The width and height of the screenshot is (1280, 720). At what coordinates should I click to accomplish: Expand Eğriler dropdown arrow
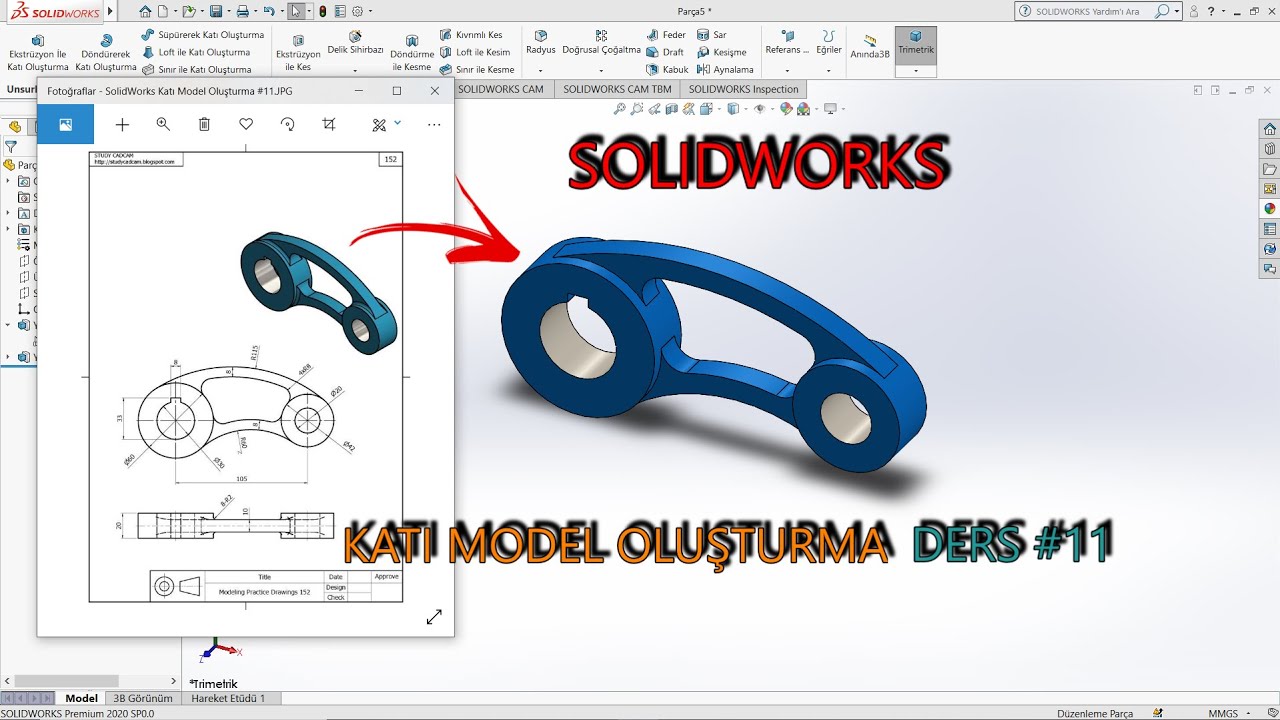pyautogui.click(x=829, y=71)
